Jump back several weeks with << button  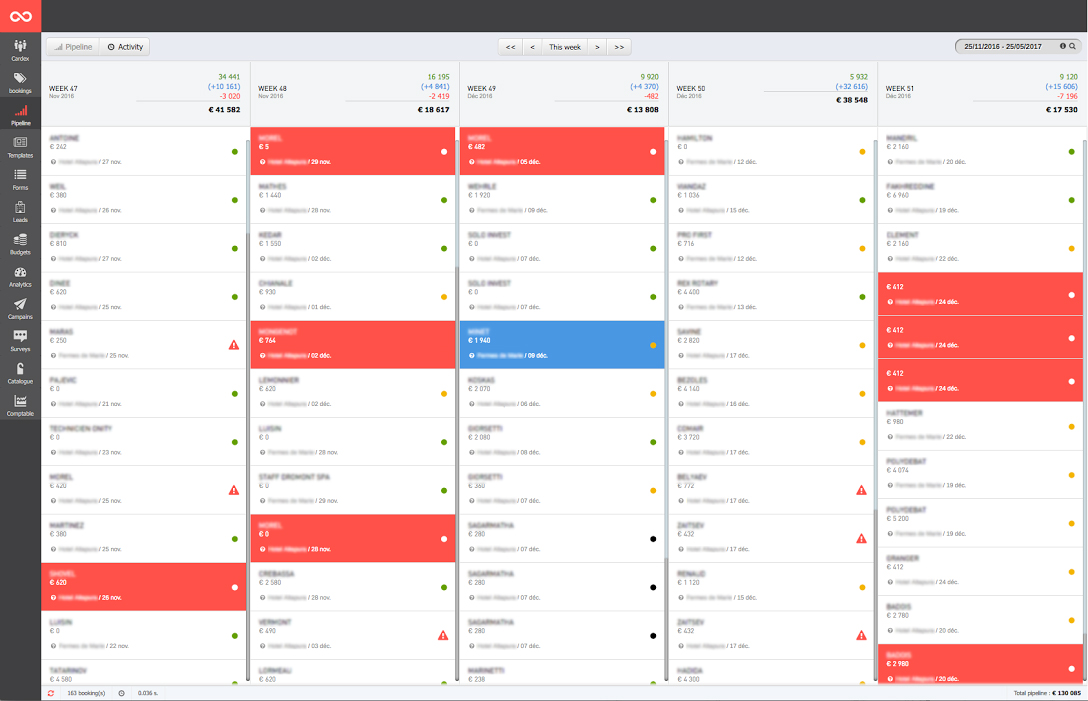coord(510,47)
